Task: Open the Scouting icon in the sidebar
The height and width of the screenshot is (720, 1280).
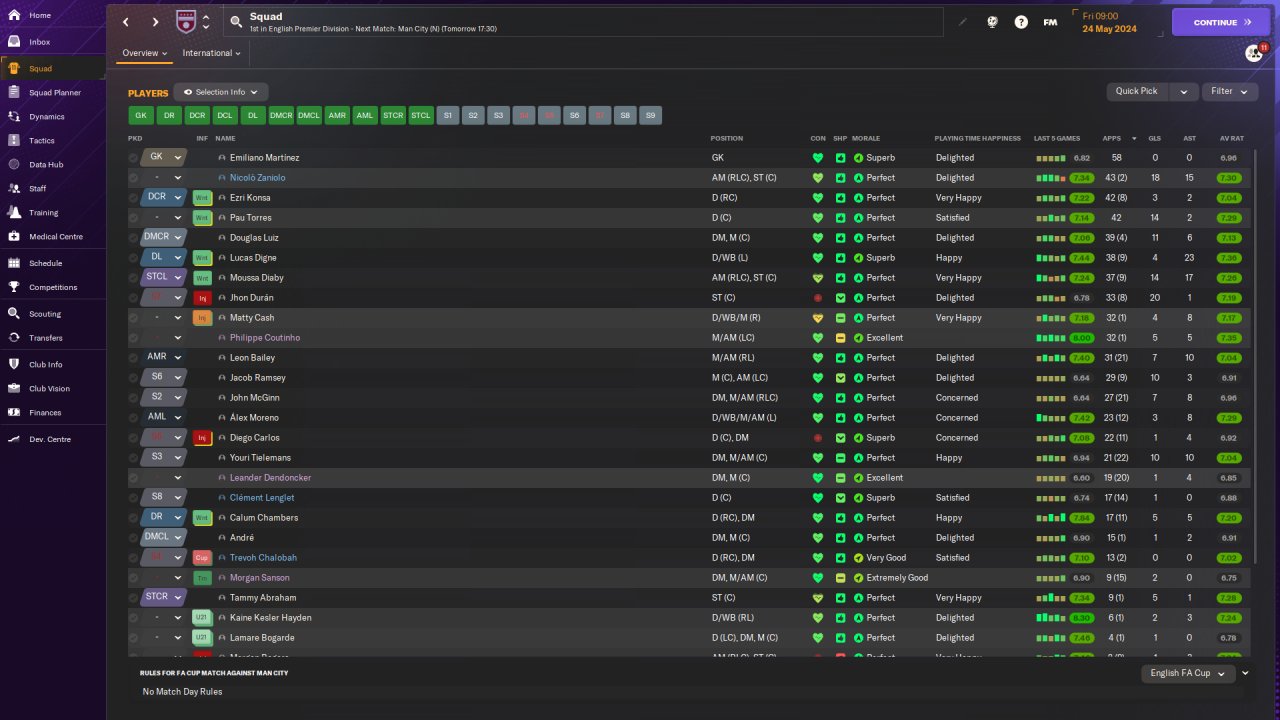Action: click(14, 314)
